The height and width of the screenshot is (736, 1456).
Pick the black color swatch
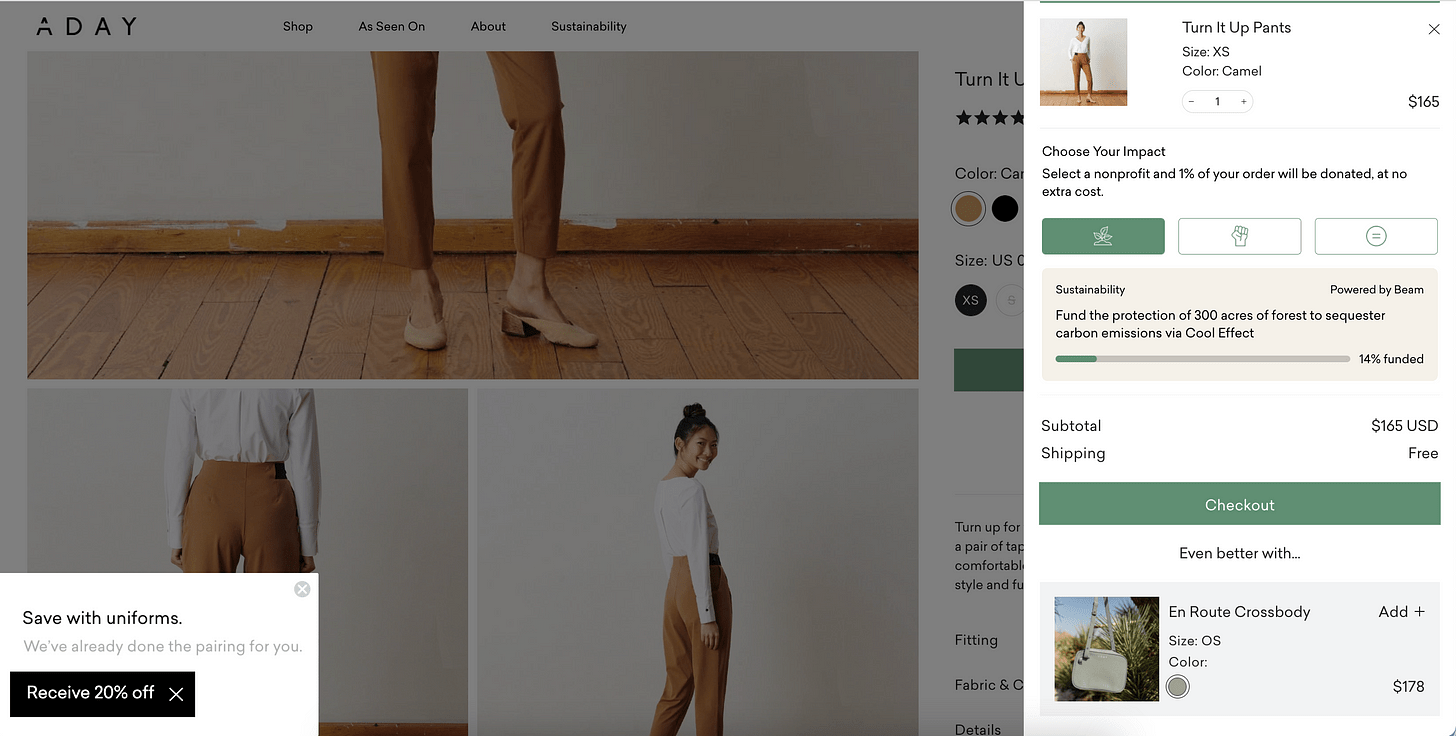pos(1004,208)
